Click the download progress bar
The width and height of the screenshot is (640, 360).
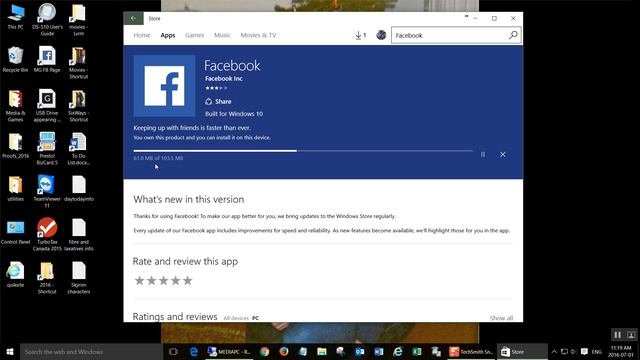303,151
